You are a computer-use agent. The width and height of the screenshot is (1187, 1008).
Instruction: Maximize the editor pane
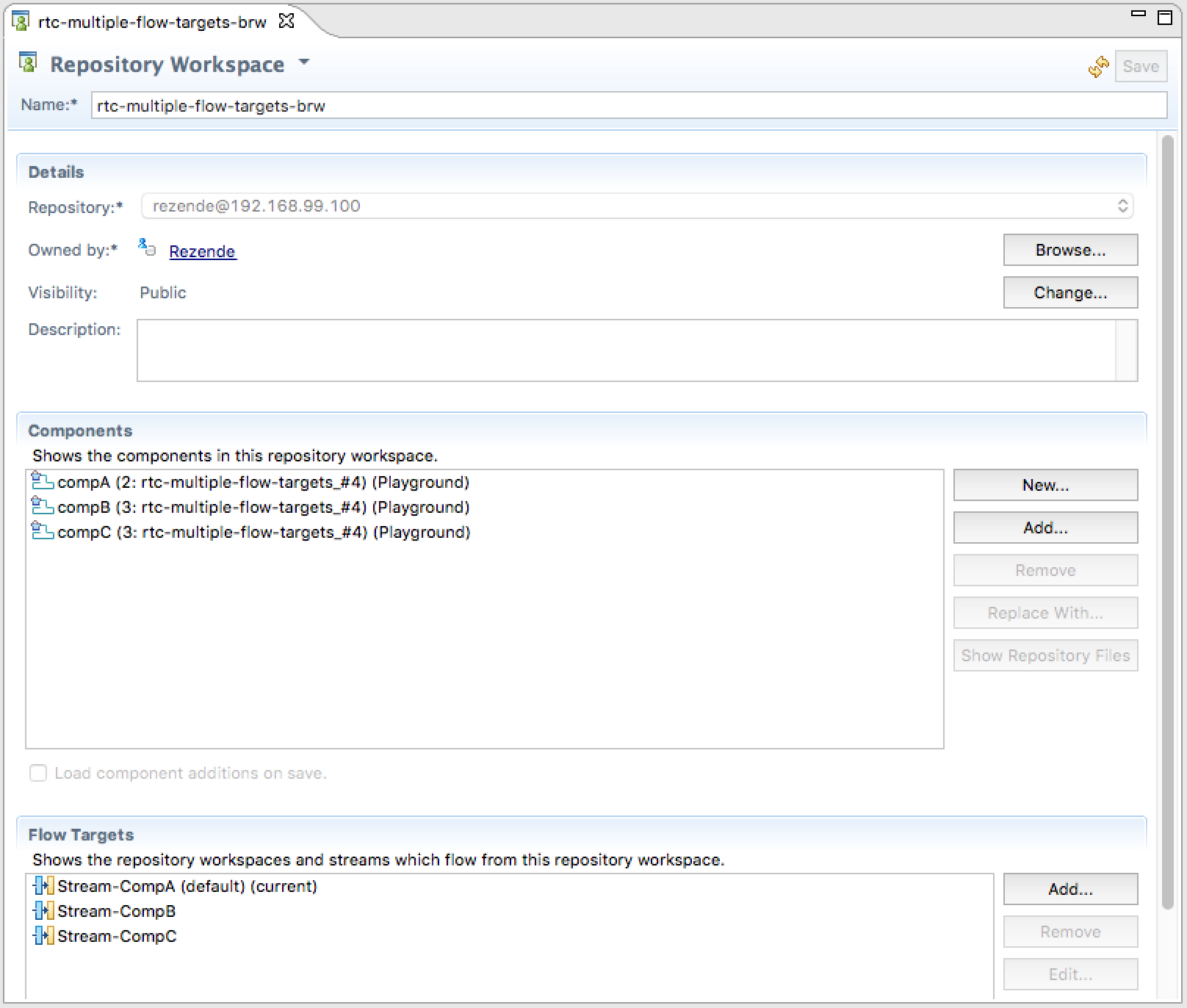tap(1164, 18)
